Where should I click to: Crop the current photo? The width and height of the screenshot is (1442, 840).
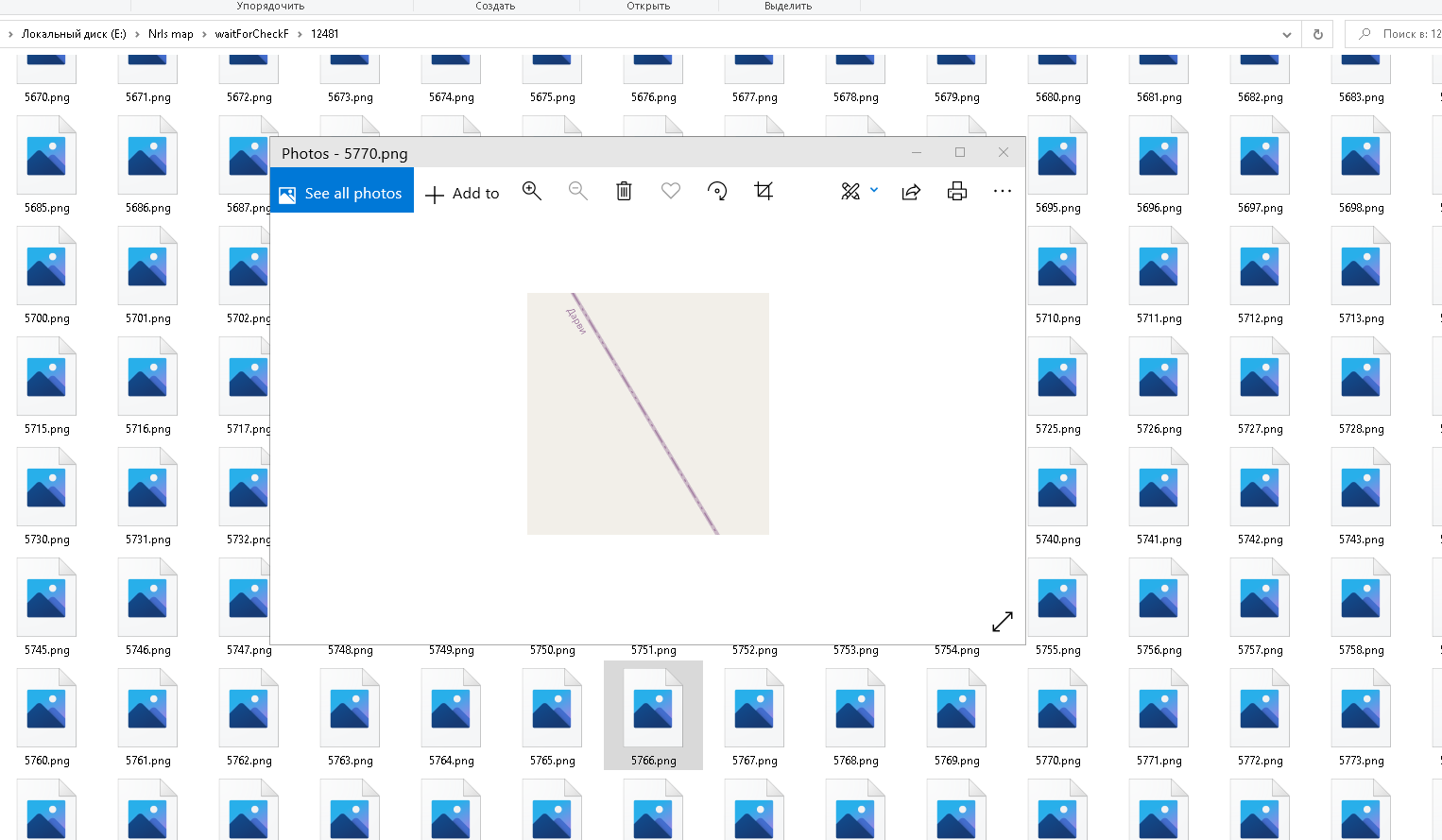764,191
